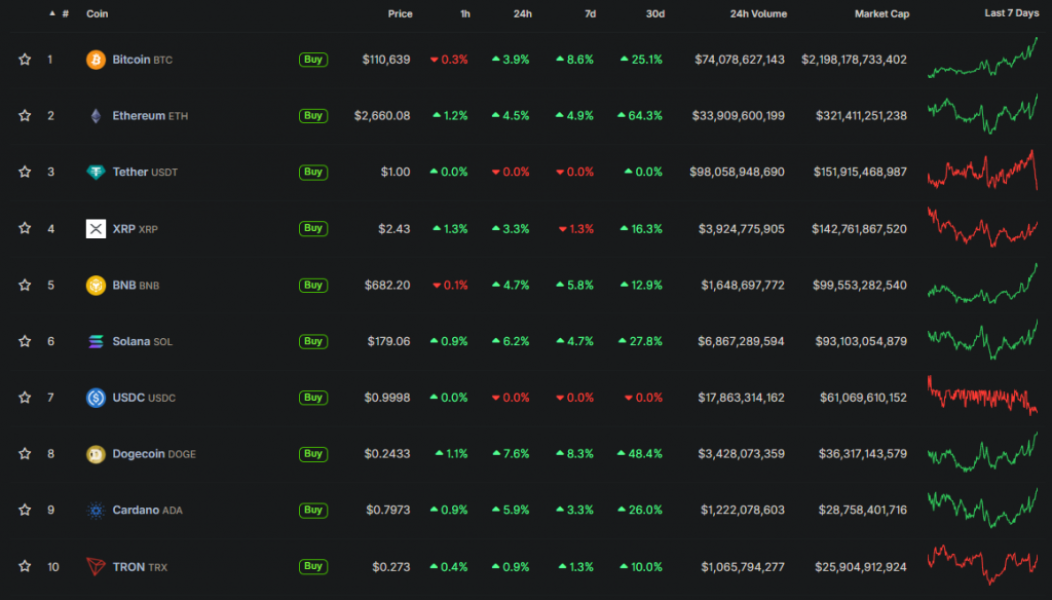Toggle favorite star for Cardano
Screen dimensions: 1052x600
(x=25, y=510)
